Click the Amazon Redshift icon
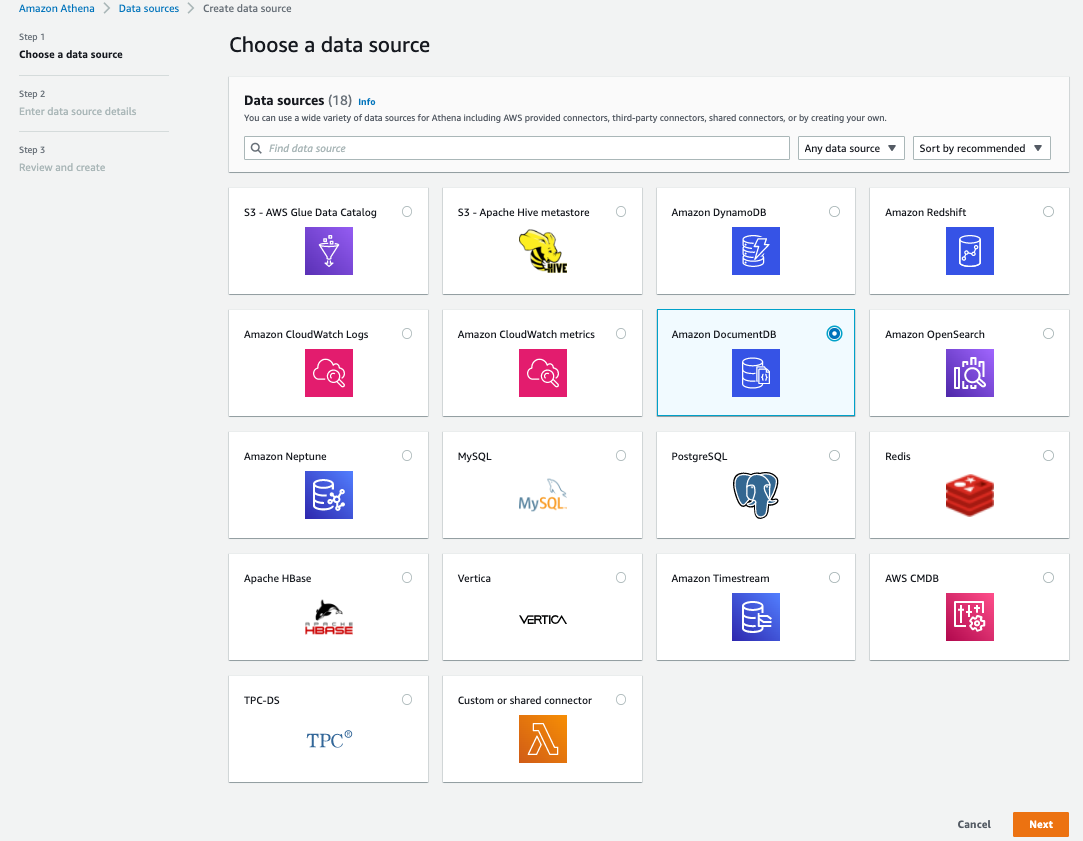Viewport: 1083px width, 841px height. coord(970,251)
